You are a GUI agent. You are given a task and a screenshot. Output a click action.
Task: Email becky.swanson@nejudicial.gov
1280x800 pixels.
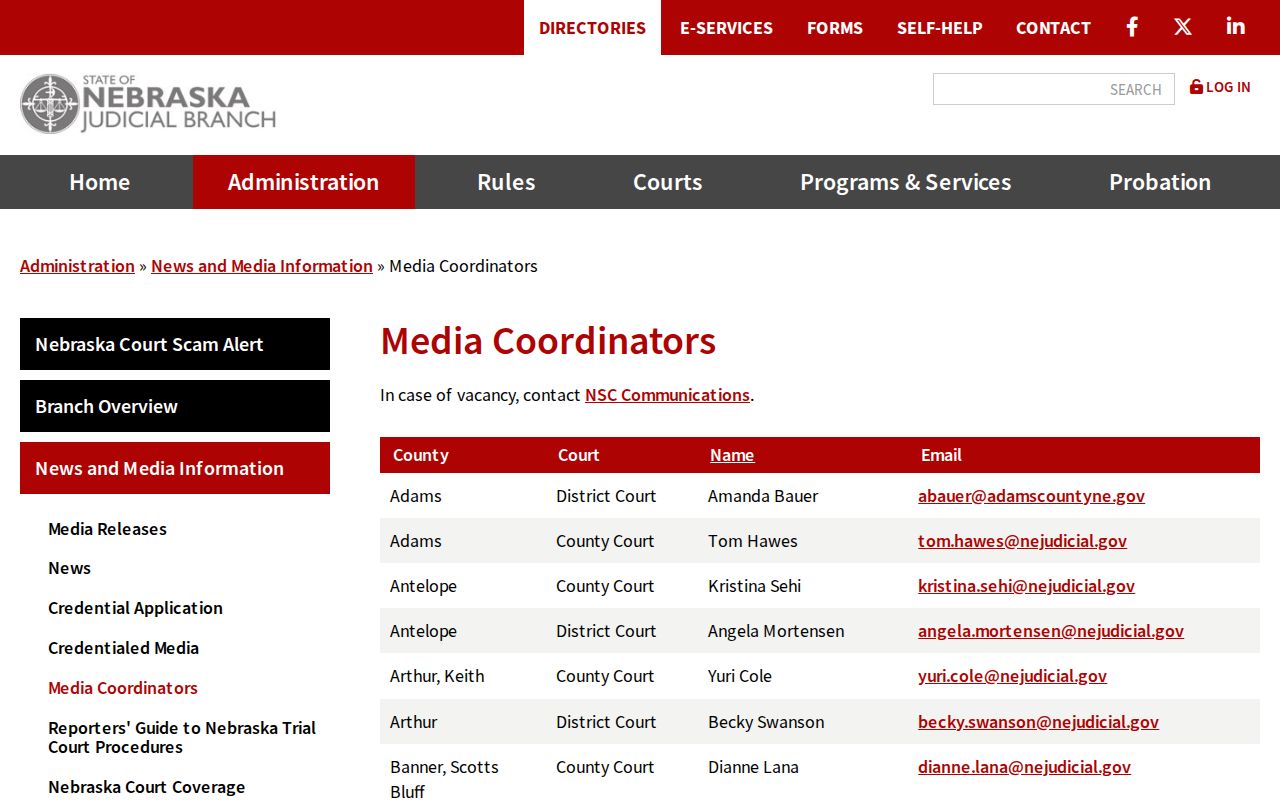point(1038,722)
